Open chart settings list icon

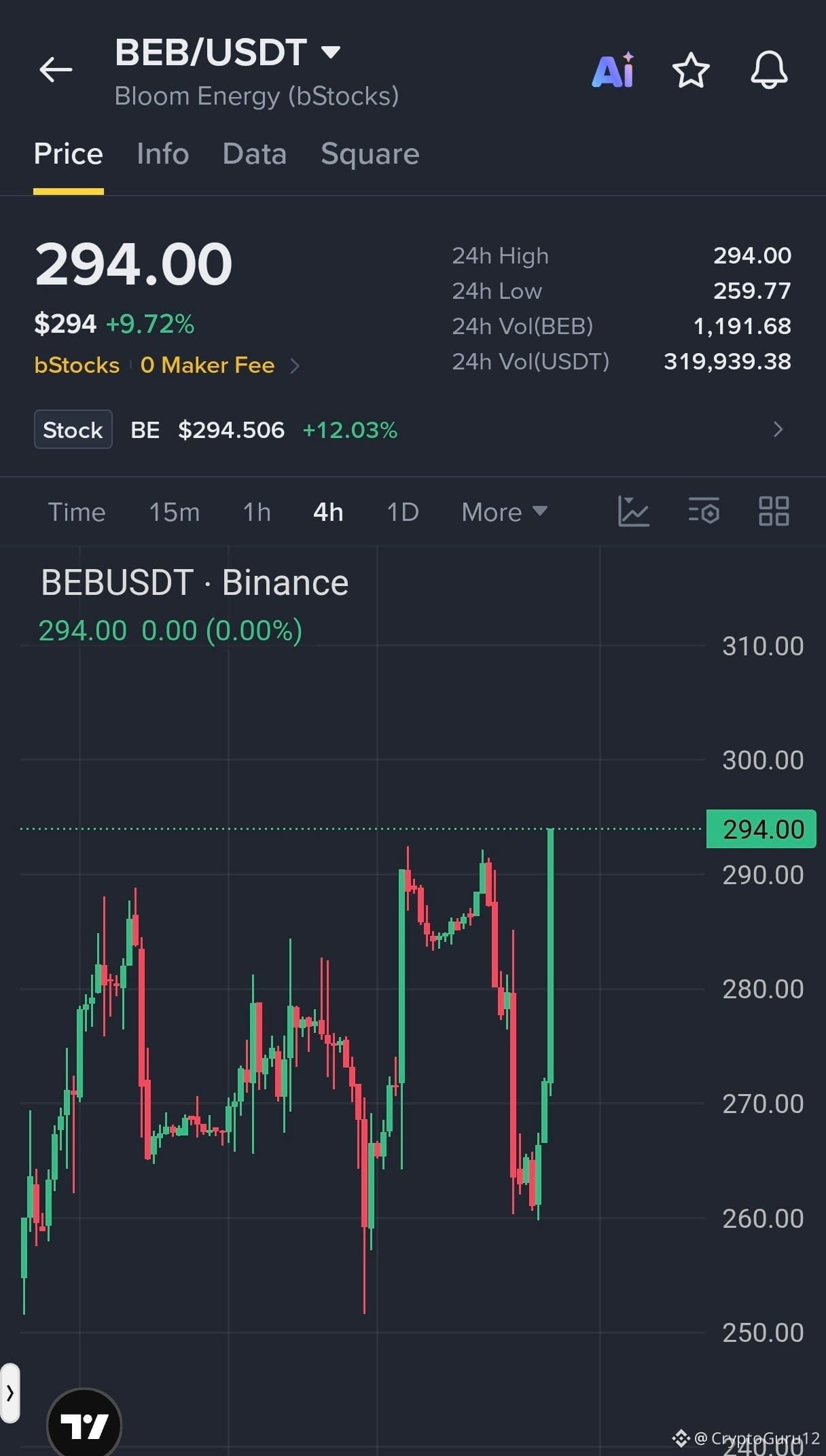704,511
